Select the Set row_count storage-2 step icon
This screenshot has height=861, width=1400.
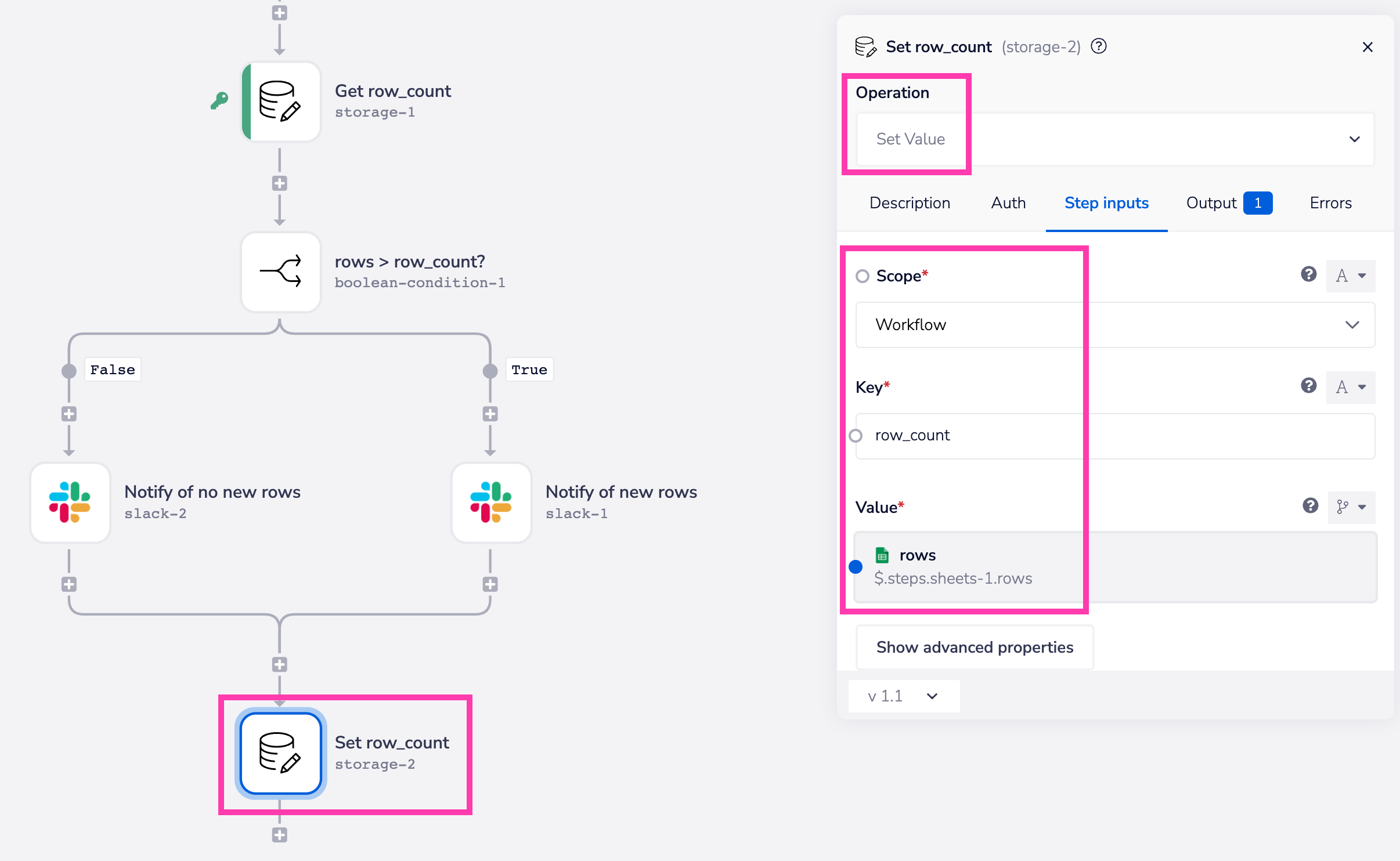tap(281, 753)
